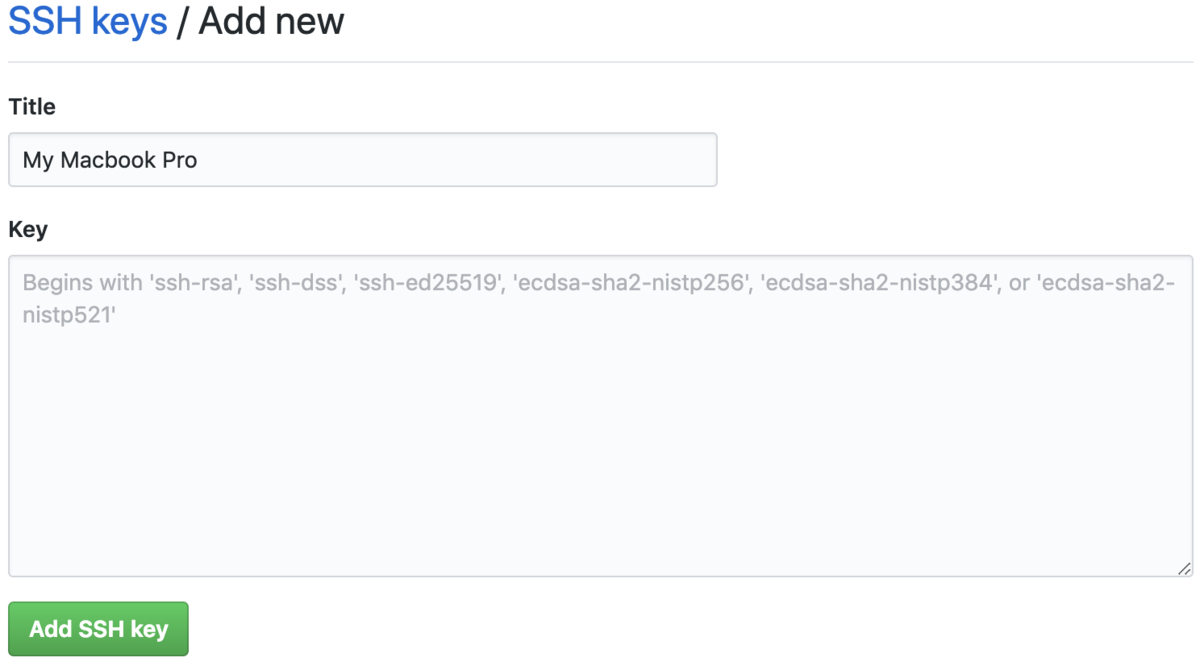Viewport: 1200px width, 666px height.
Task: Click the 'ssh-dss' placeholder text
Action: pyautogui.click(x=294, y=284)
